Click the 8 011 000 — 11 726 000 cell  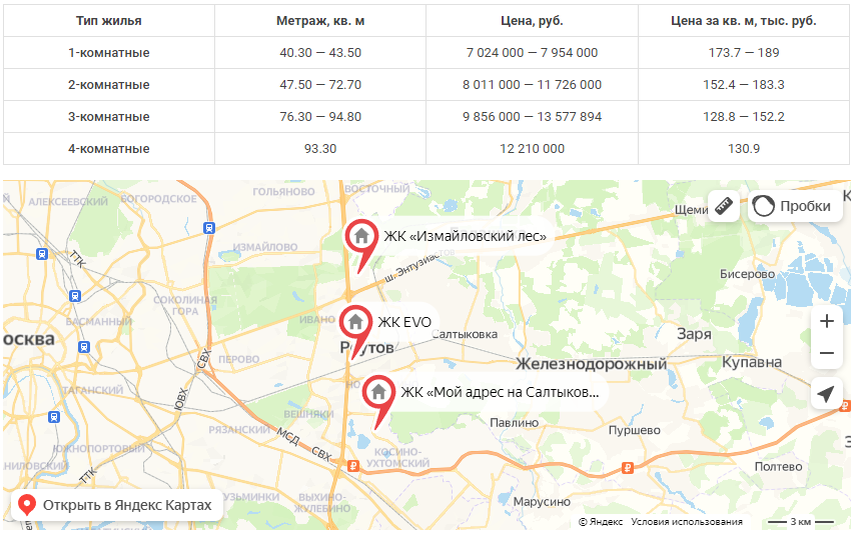[x=532, y=85]
